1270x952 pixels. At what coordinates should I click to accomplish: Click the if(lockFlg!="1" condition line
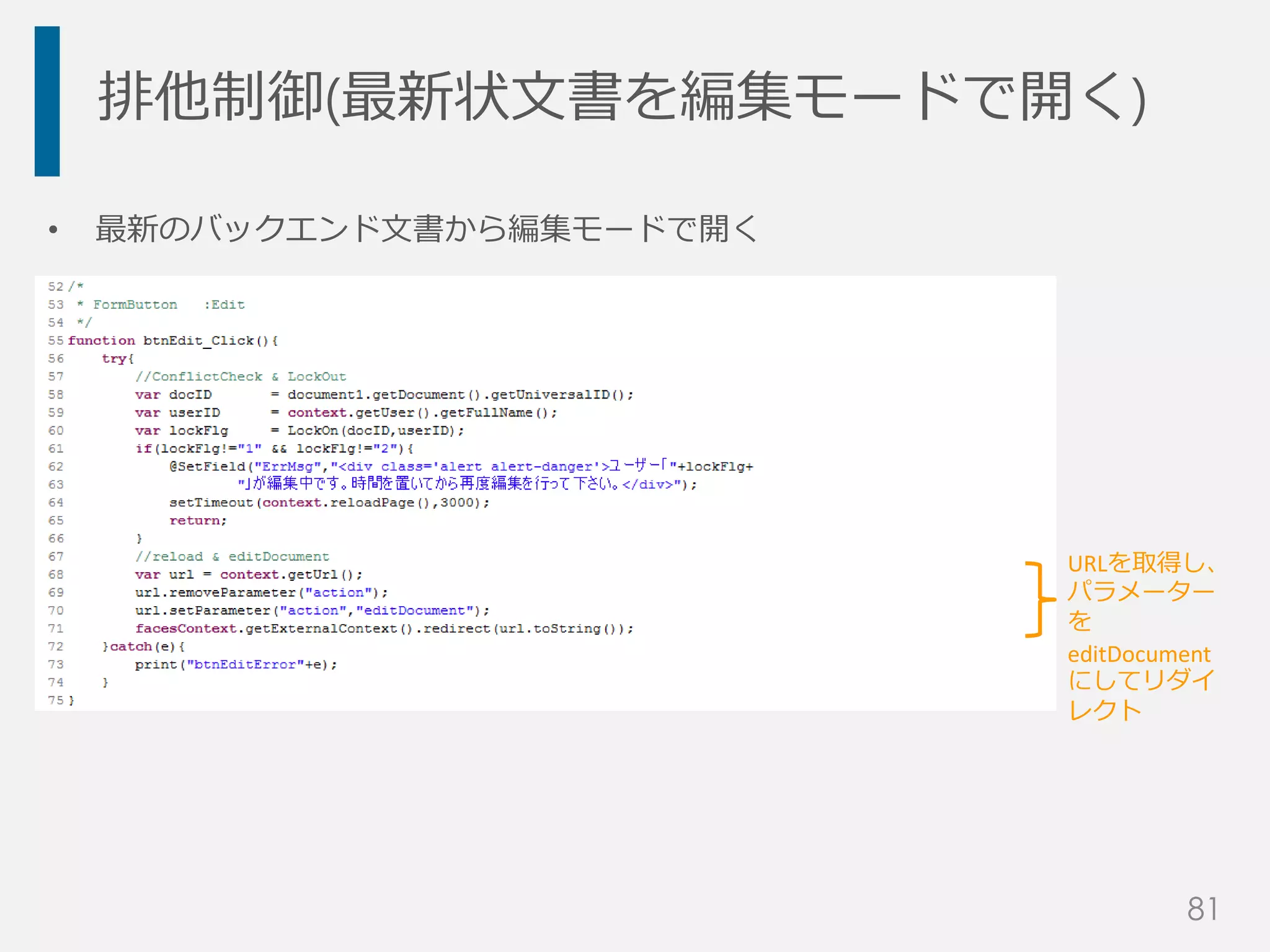[275, 449]
